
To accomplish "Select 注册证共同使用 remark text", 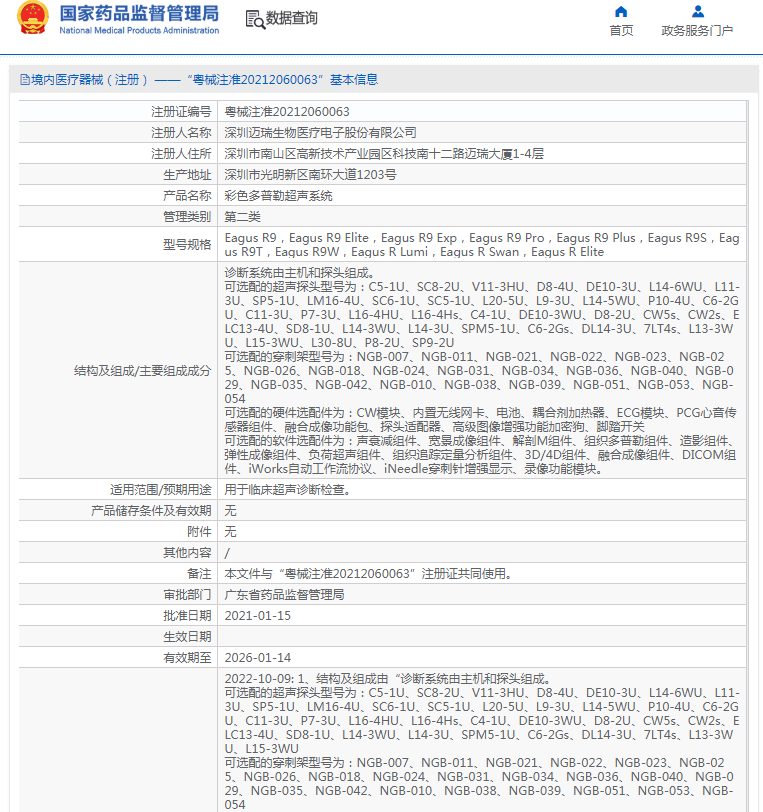I will 369,574.
